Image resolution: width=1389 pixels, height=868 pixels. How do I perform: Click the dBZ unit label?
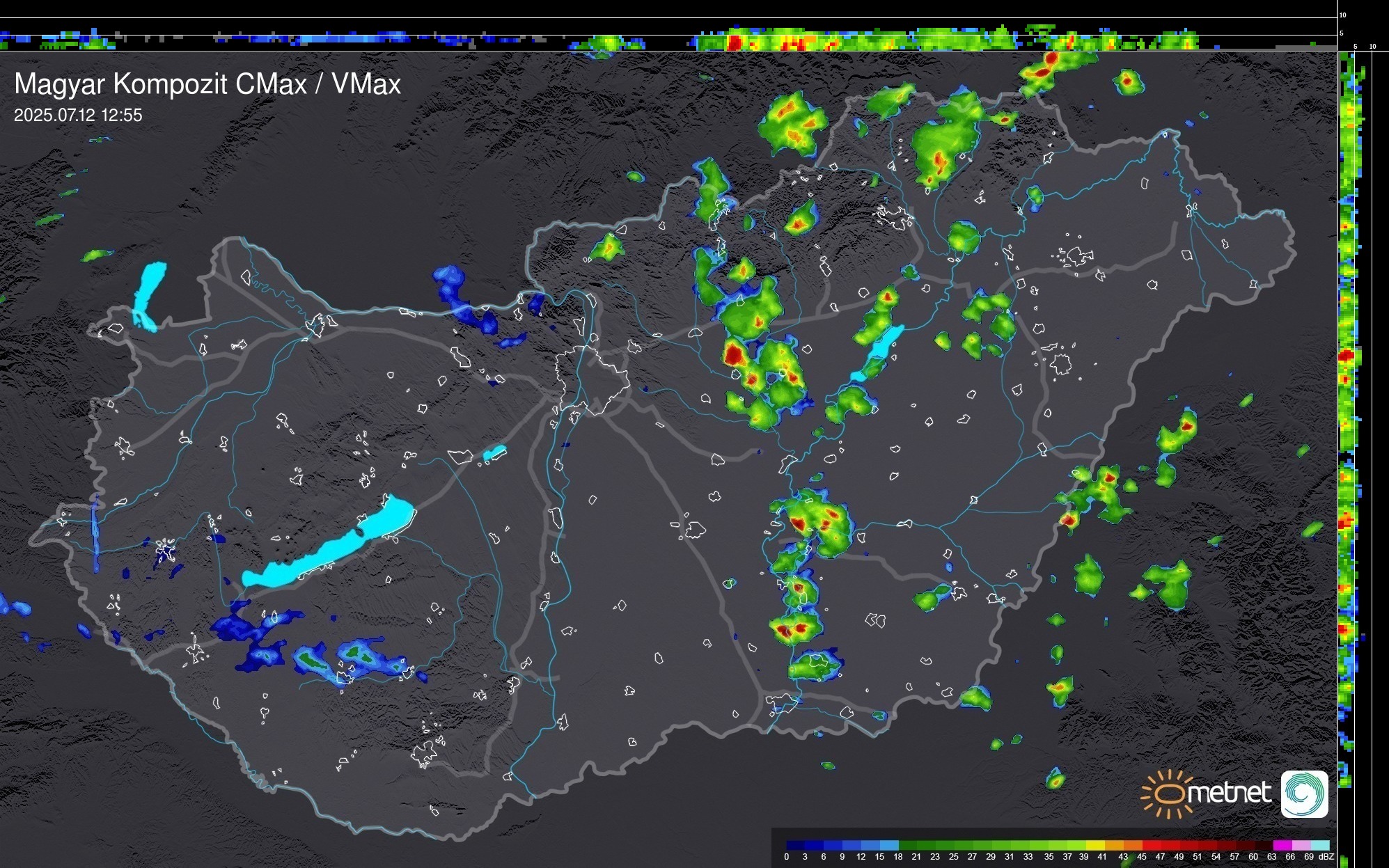click(1326, 857)
